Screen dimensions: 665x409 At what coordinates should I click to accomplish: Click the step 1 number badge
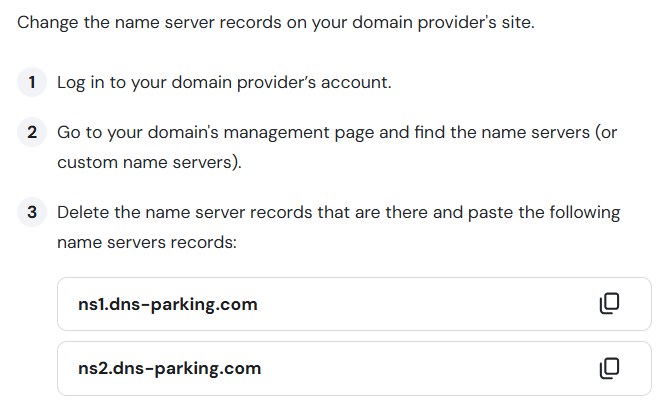pyautogui.click(x=33, y=82)
